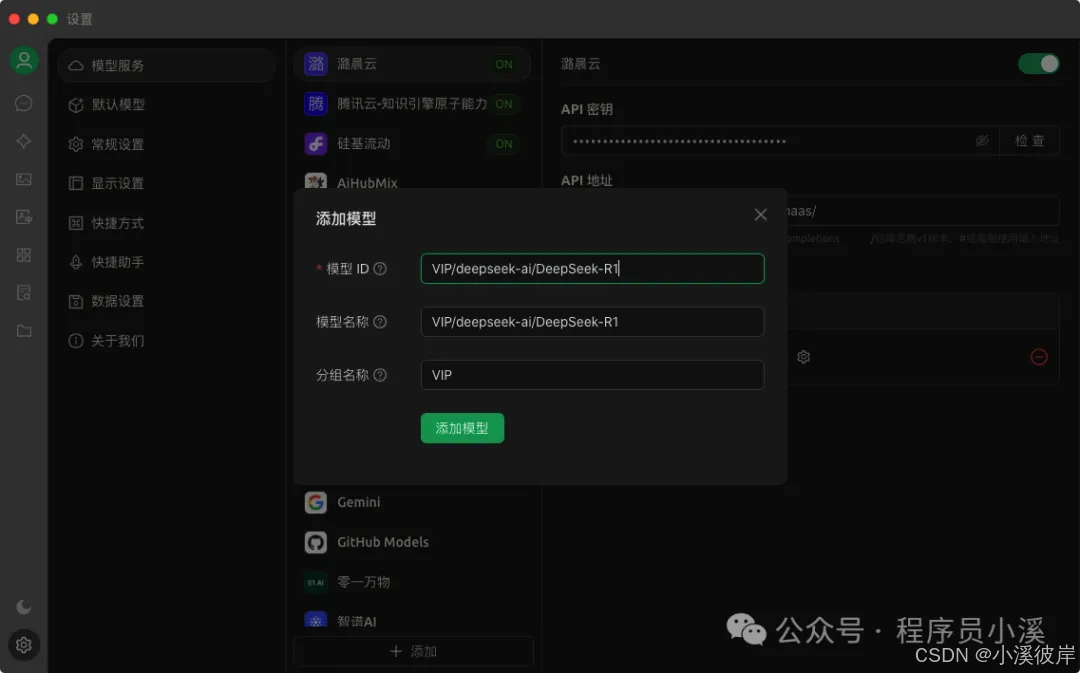Image resolution: width=1080 pixels, height=673 pixels.
Task: Open 数据设置 settings section
Action: click(167, 301)
